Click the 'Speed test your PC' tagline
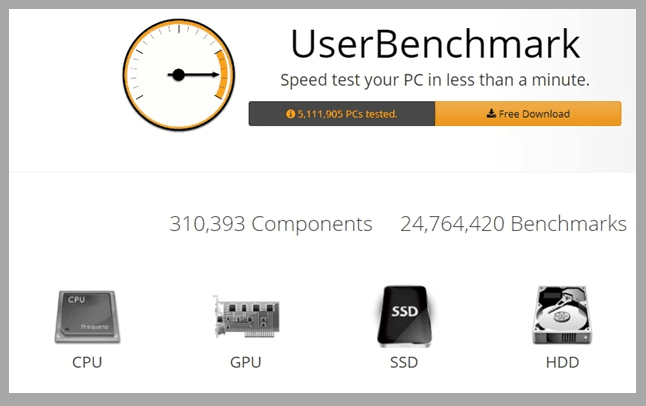 (434, 80)
